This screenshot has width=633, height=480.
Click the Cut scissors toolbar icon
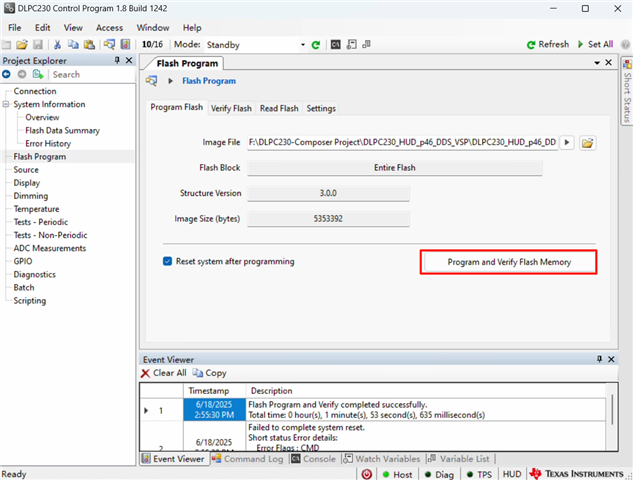click(x=57, y=44)
